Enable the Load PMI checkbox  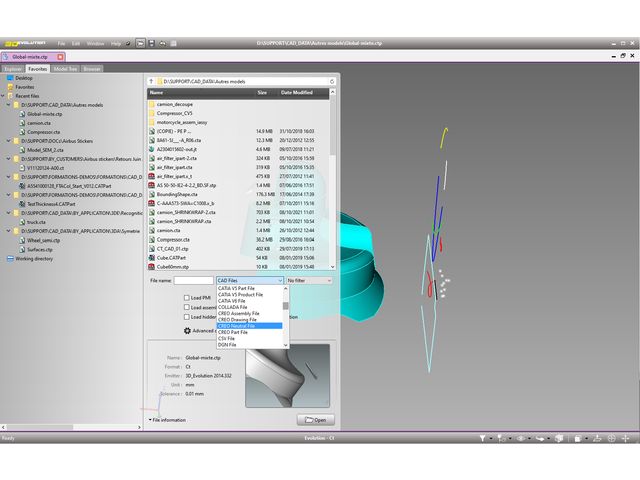coord(186,297)
